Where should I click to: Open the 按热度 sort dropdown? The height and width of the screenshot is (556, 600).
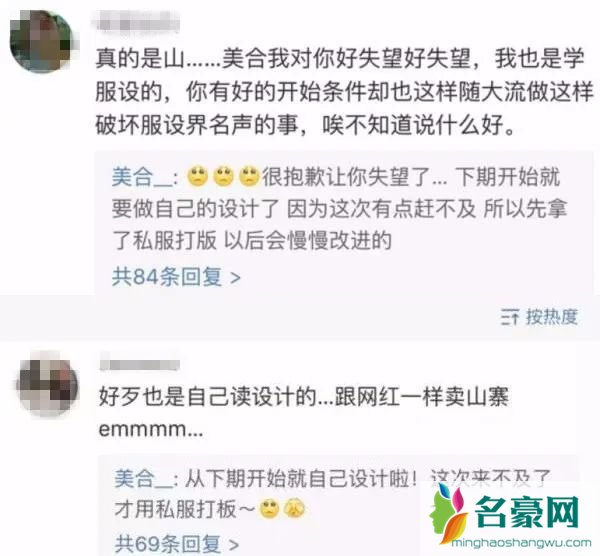tap(540, 317)
